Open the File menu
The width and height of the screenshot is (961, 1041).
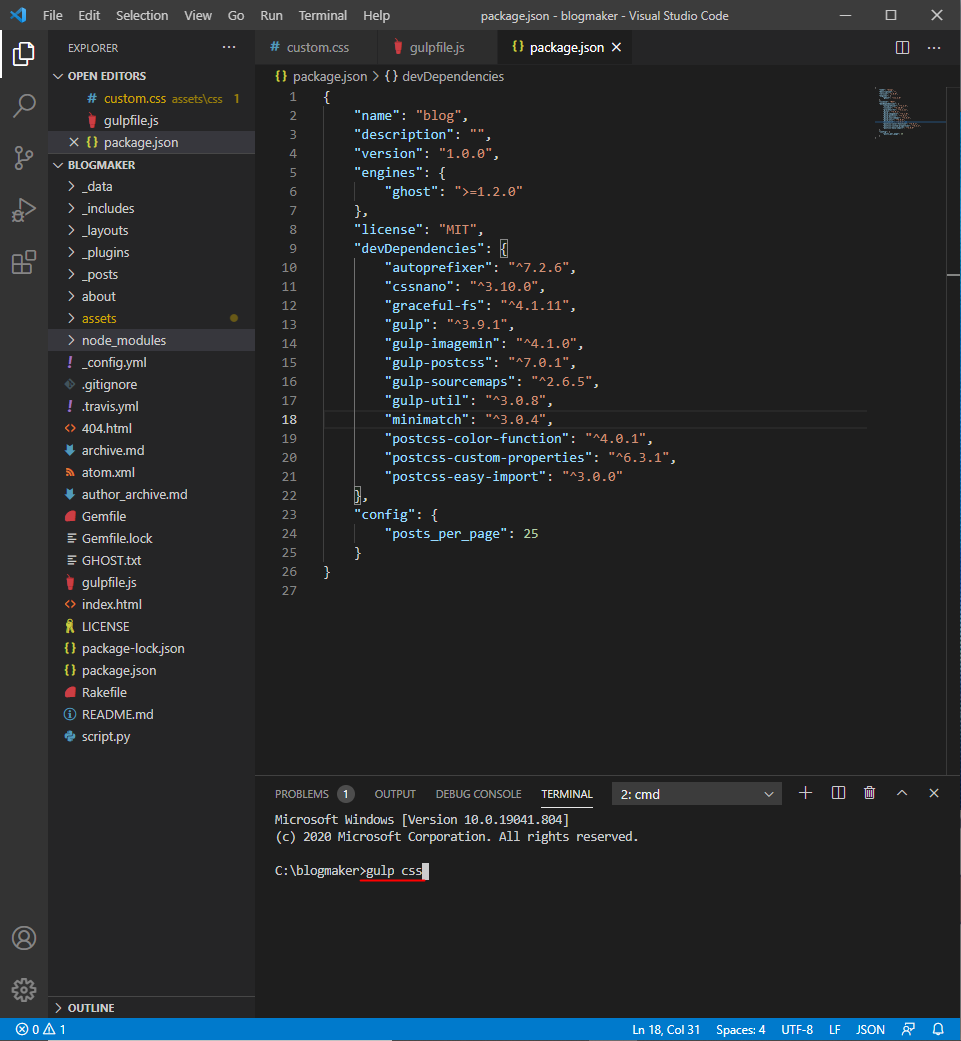point(52,15)
